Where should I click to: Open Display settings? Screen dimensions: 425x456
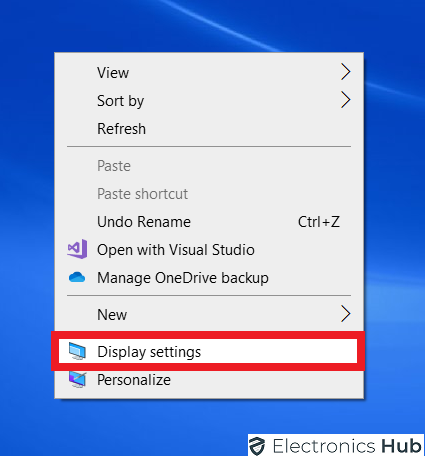point(208,351)
